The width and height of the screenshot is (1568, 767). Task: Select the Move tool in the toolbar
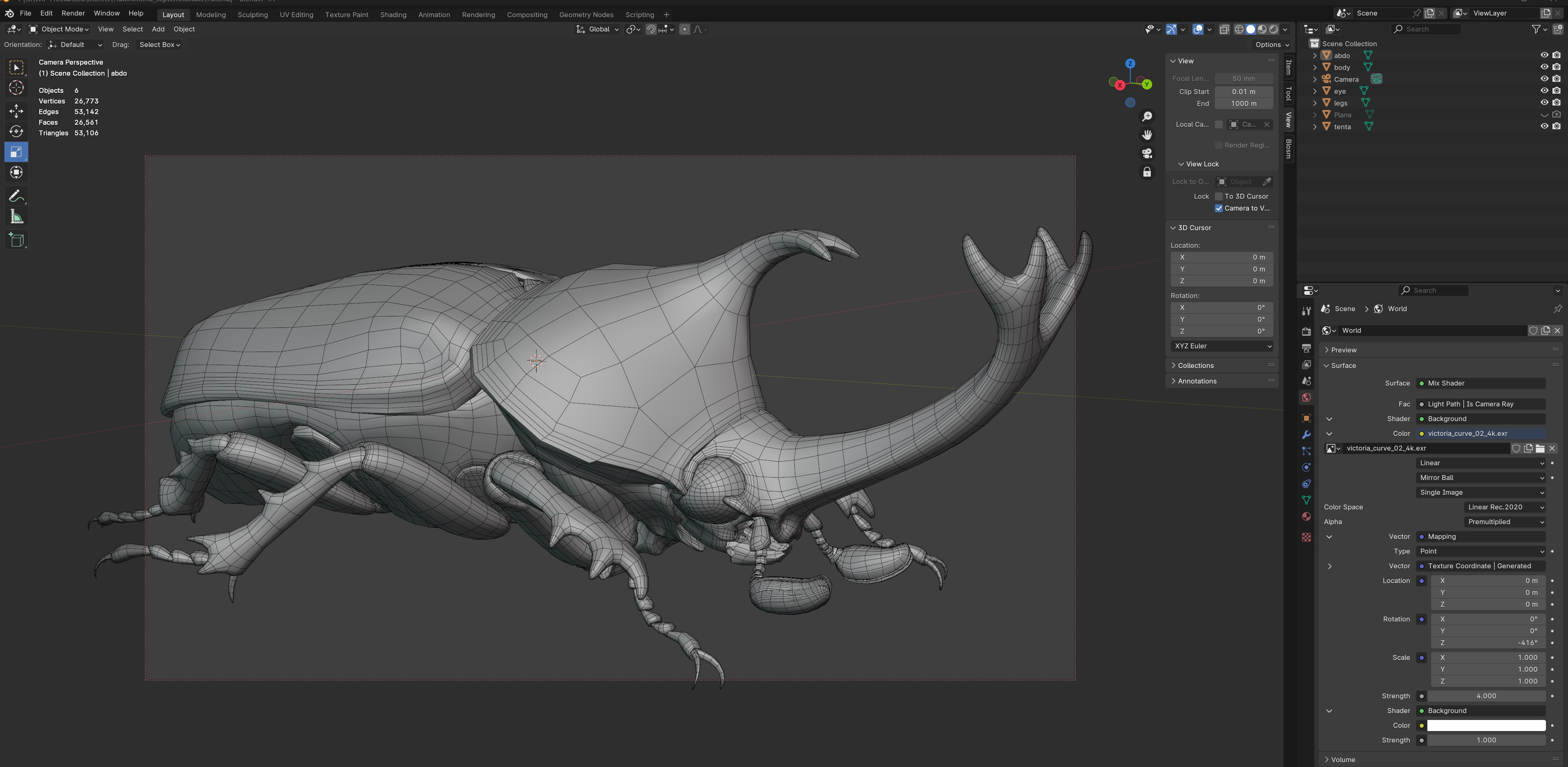click(x=16, y=110)
